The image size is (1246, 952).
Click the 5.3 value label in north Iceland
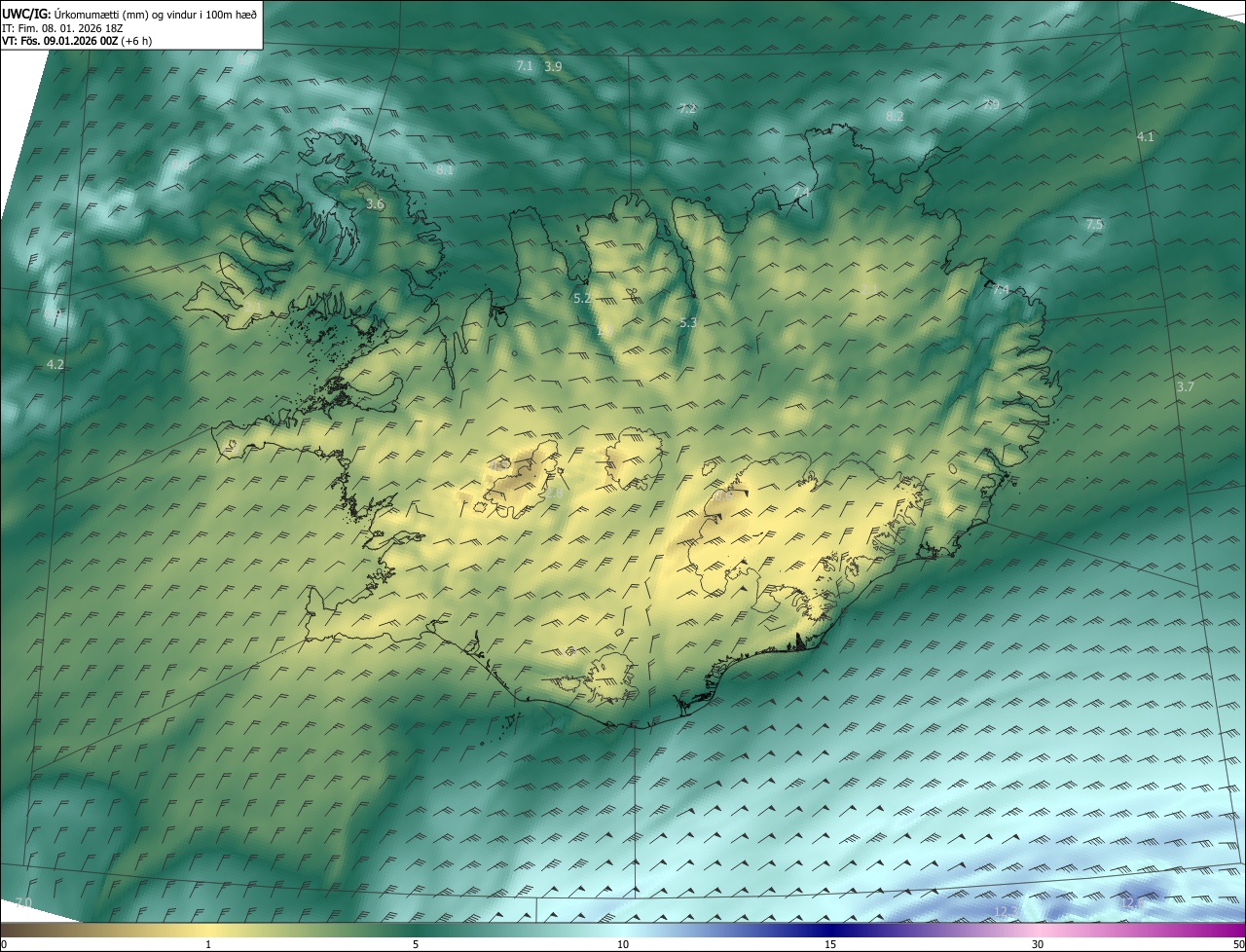(x=687, y=322)
